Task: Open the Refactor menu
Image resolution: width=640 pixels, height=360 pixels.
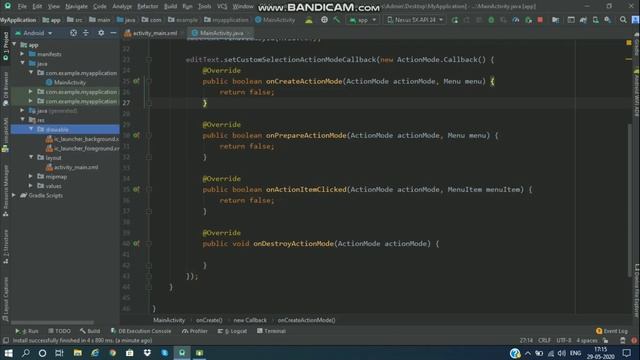Action: click(147, 7)
